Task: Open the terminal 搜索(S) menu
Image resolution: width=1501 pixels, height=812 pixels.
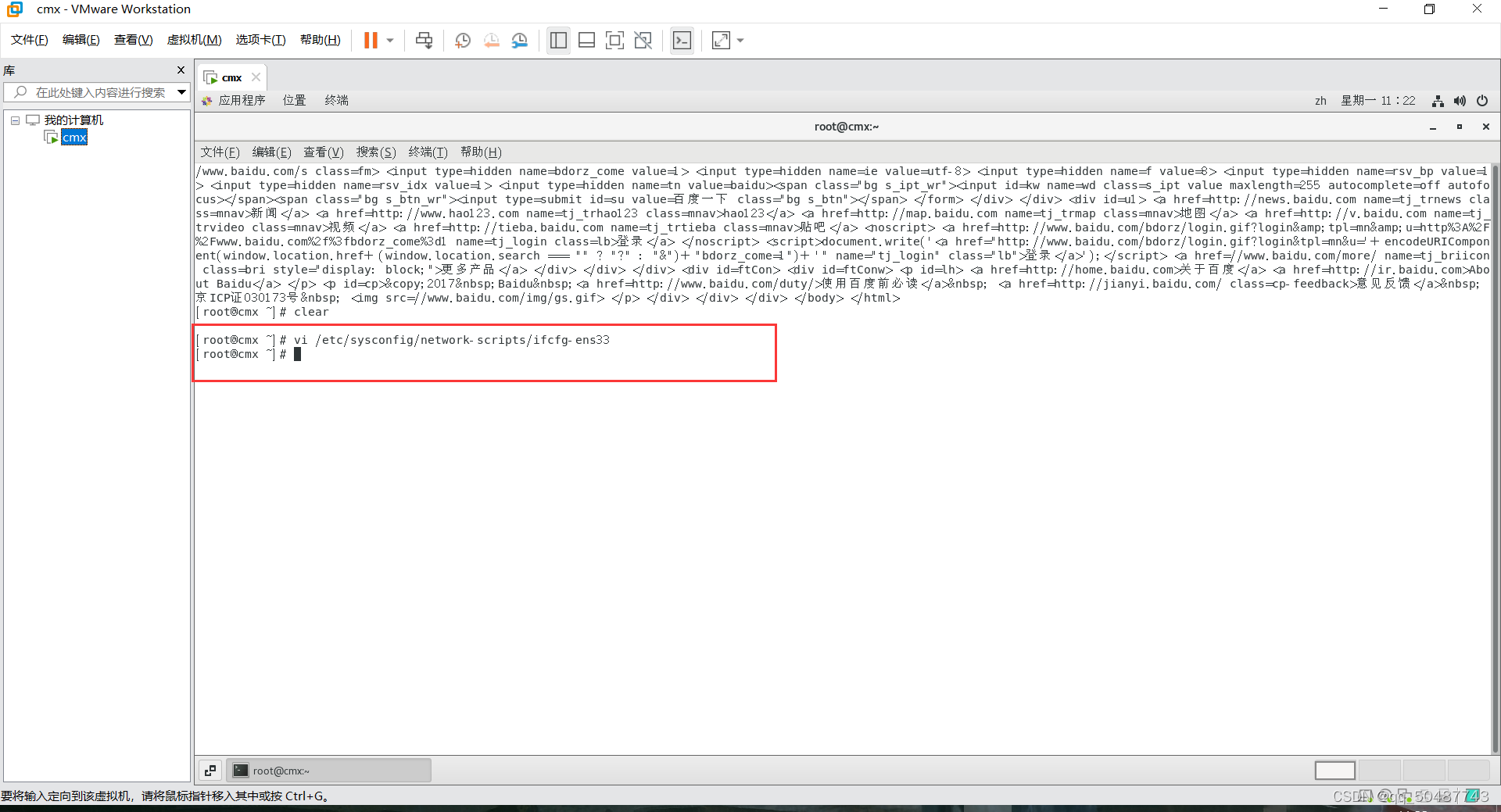Action: click(x=376, y=152)
